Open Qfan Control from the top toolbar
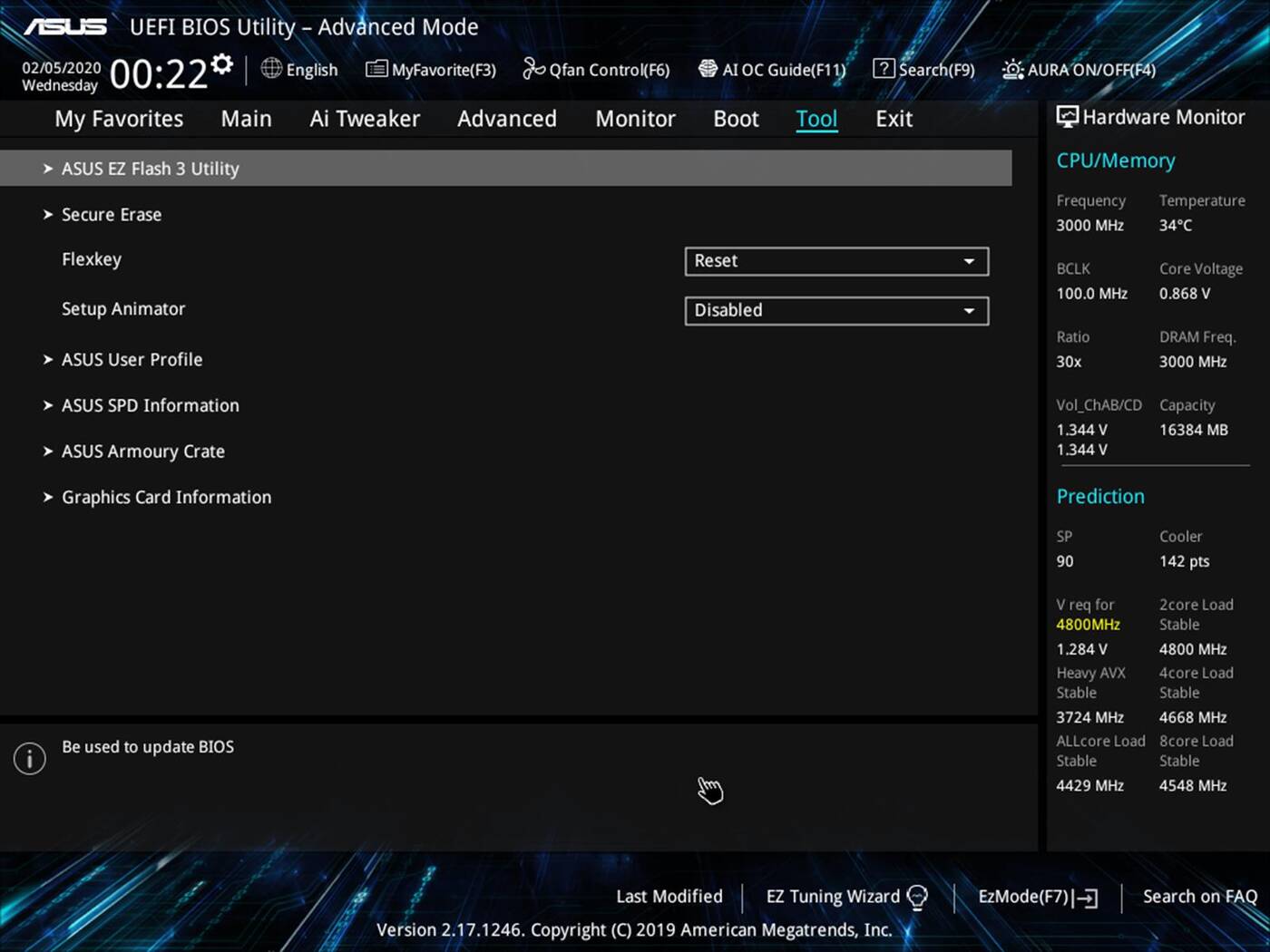The height and width of the screenshot is (952, 1270). click(596, 69)
